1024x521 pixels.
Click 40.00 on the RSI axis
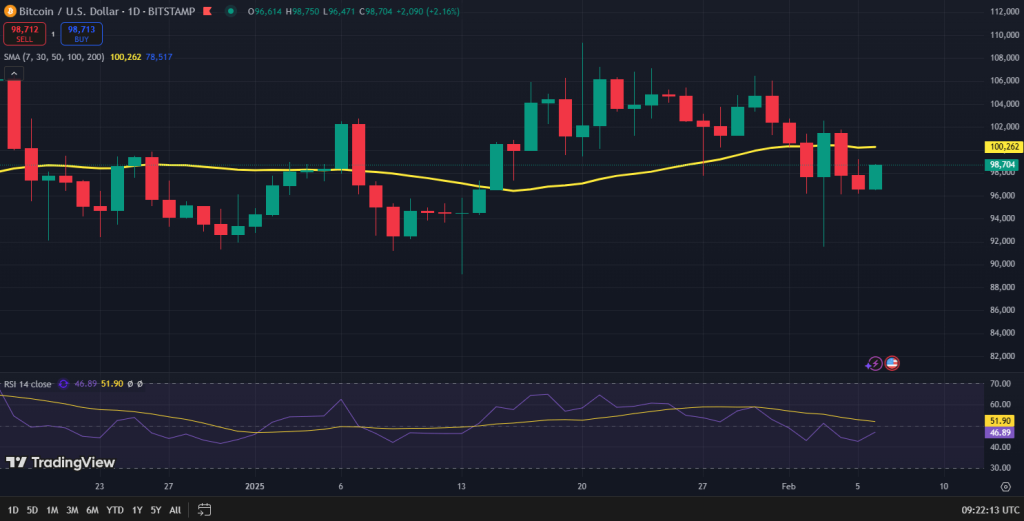[x=1000, y=447]
